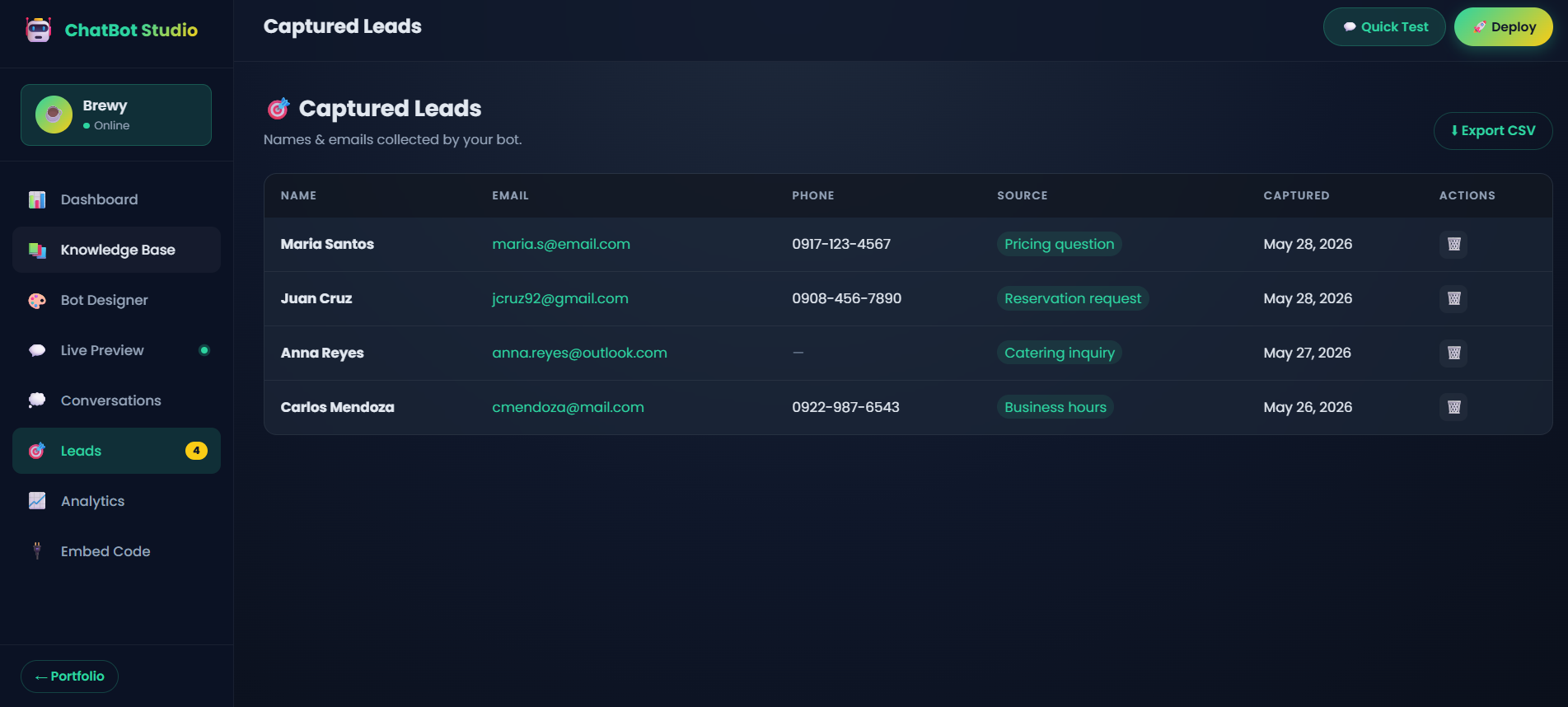Delete Maria Santos lead with trash icon
This screenshot has width=1568, height=707.
(1453, 244)
